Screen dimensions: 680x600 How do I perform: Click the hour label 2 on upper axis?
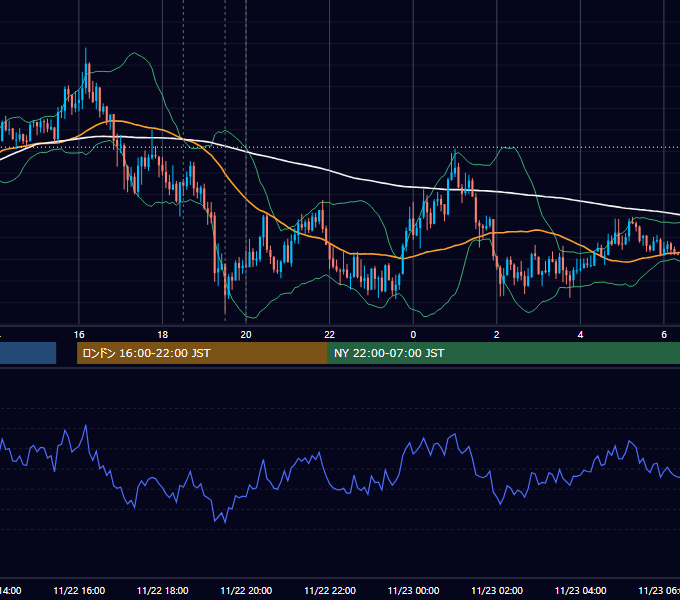tap(497, 335)
